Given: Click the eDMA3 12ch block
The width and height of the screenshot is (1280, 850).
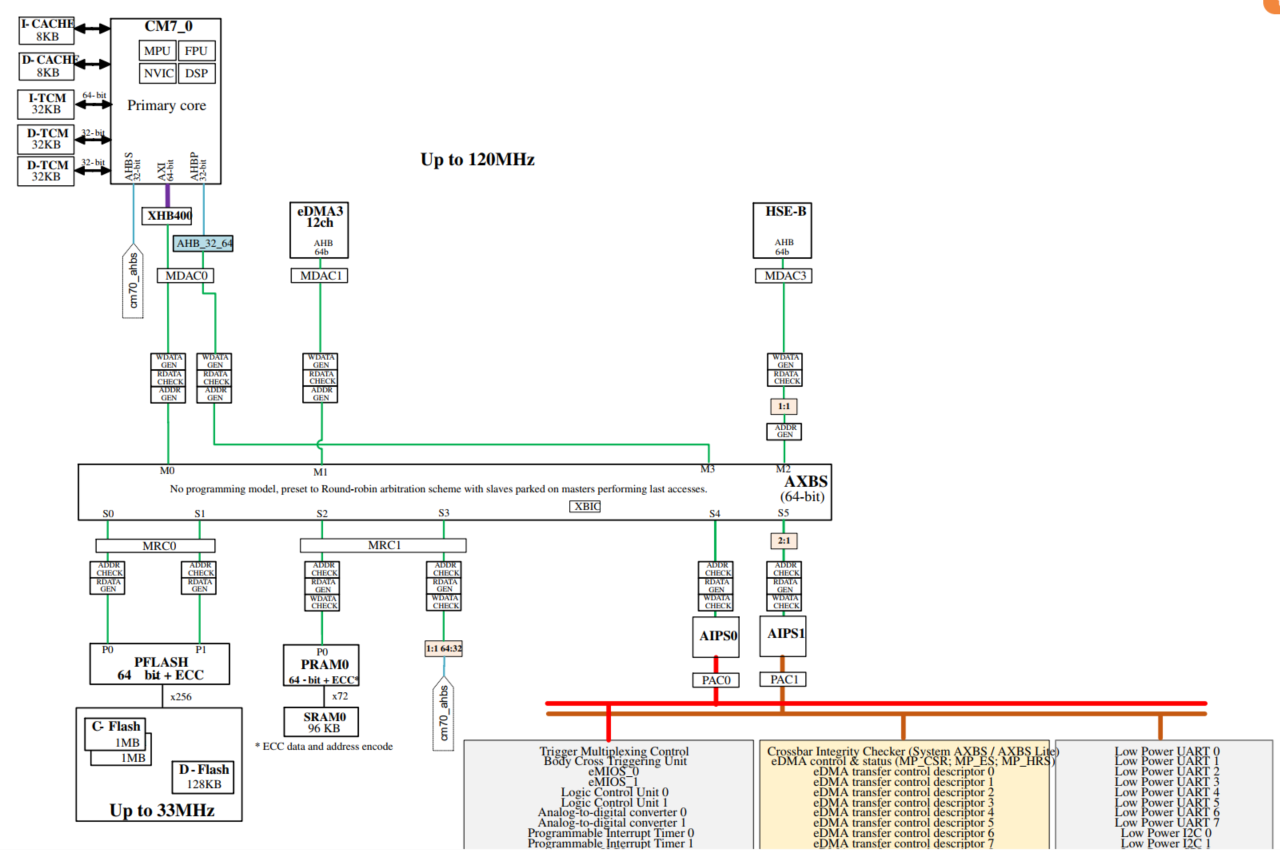Looking at the screenshot, I should (x=320, y=231).
